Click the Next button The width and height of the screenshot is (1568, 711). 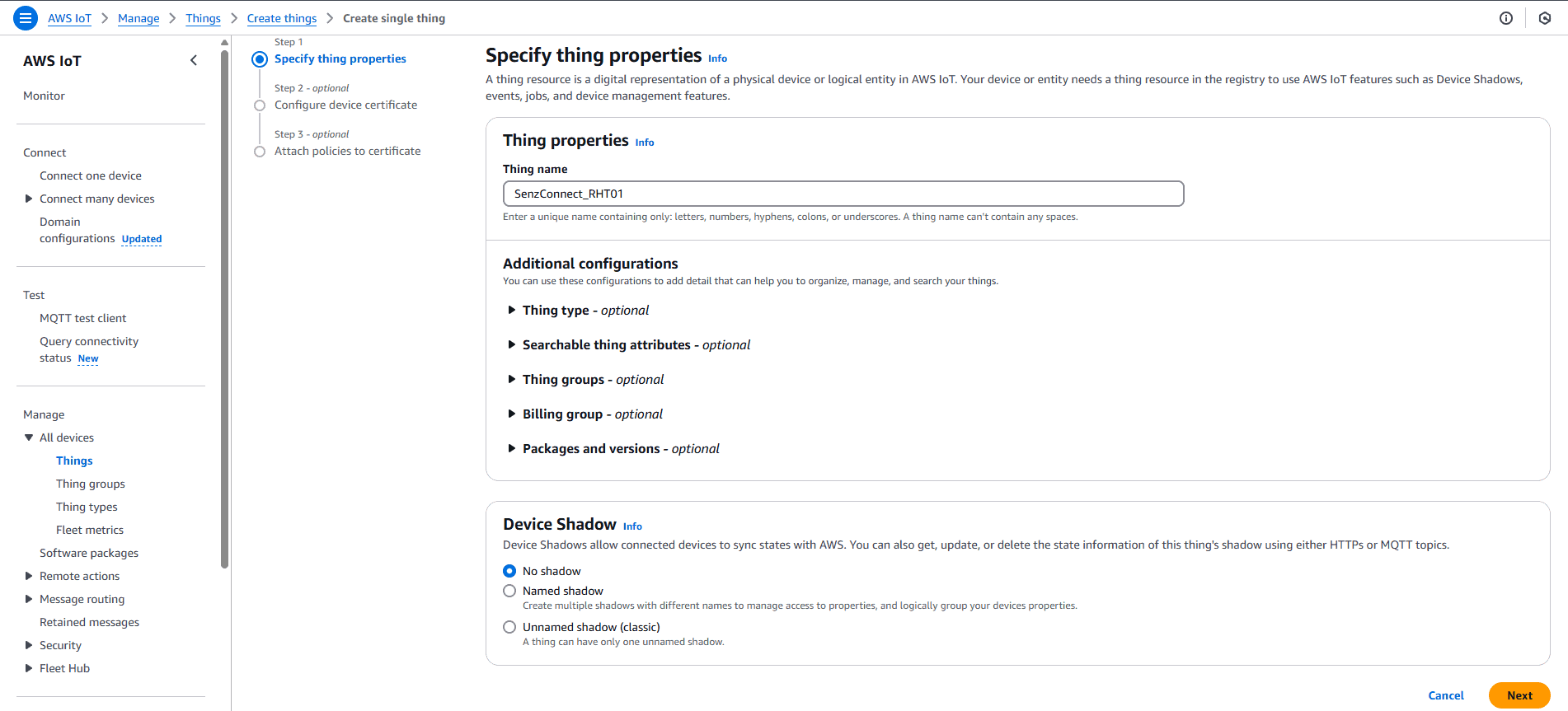coord(1519,695)
